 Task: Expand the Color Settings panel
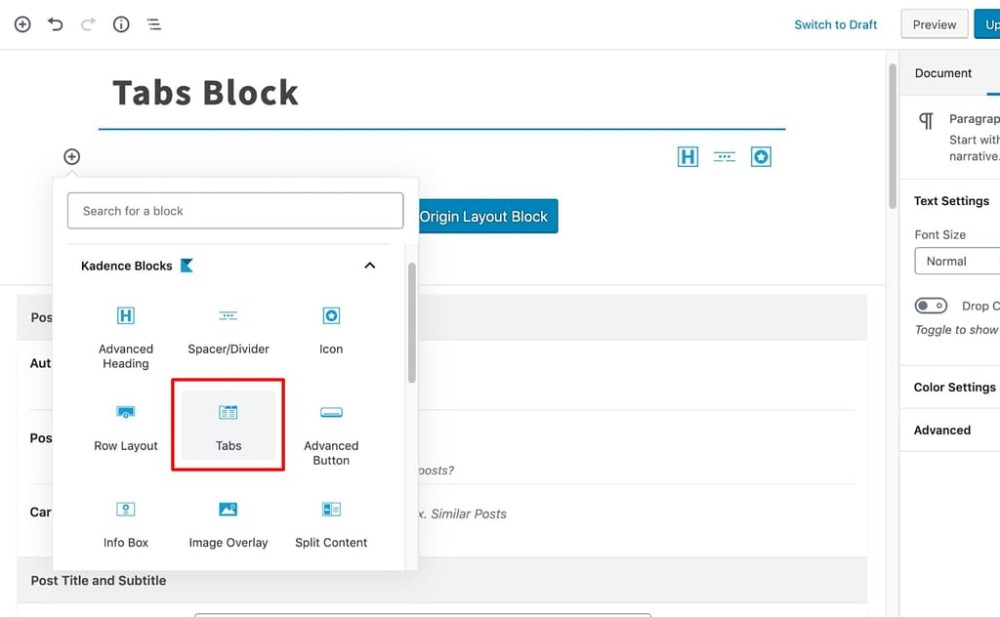coord(955,387)
